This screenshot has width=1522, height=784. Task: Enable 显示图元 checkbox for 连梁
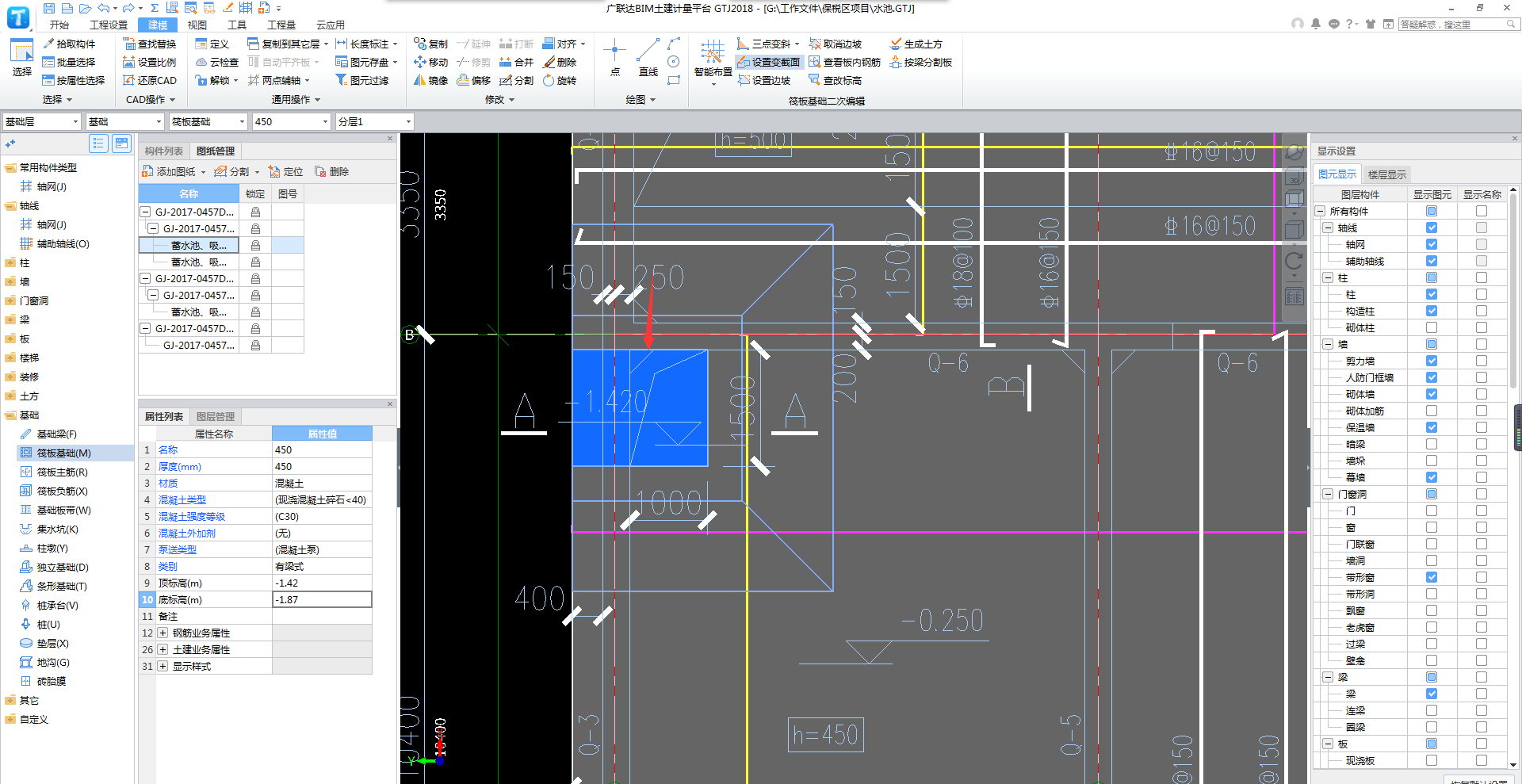[1432, 710]
